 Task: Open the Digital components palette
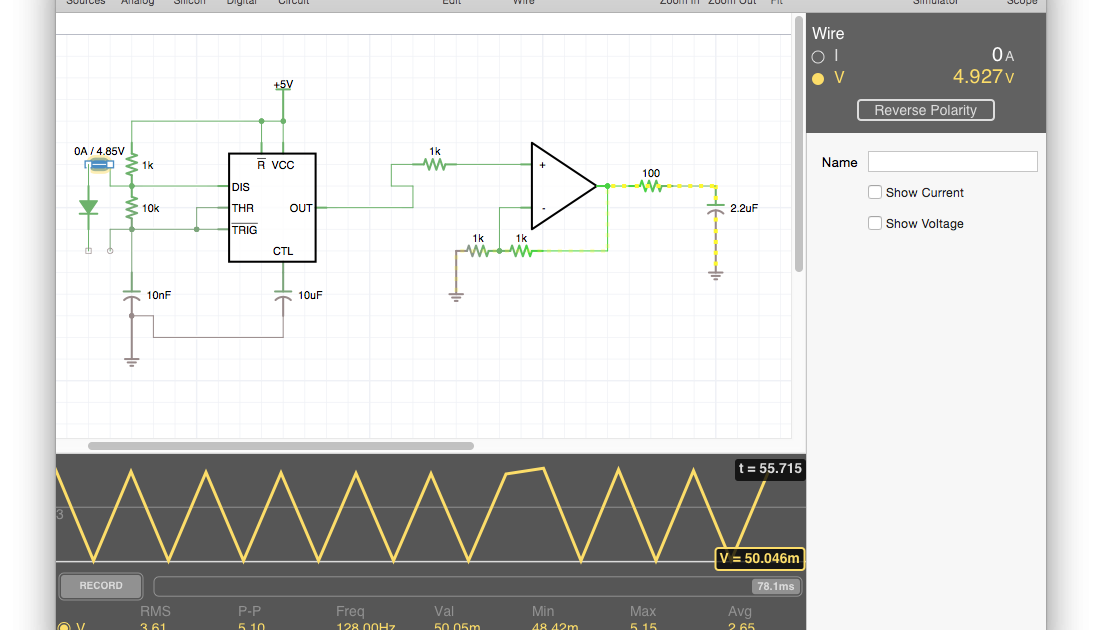coord(241,3)
